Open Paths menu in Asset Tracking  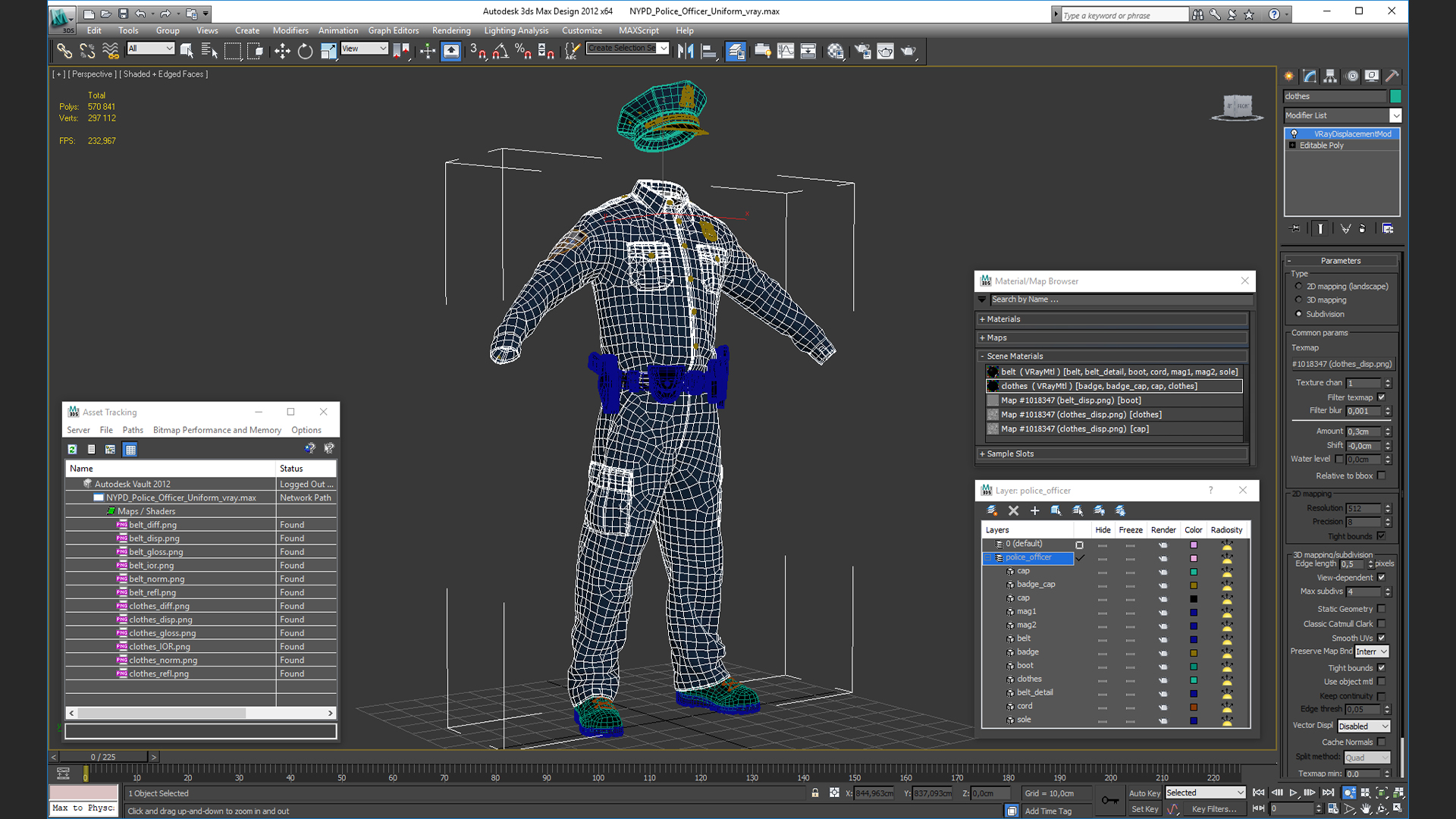(x=133, y=430)
